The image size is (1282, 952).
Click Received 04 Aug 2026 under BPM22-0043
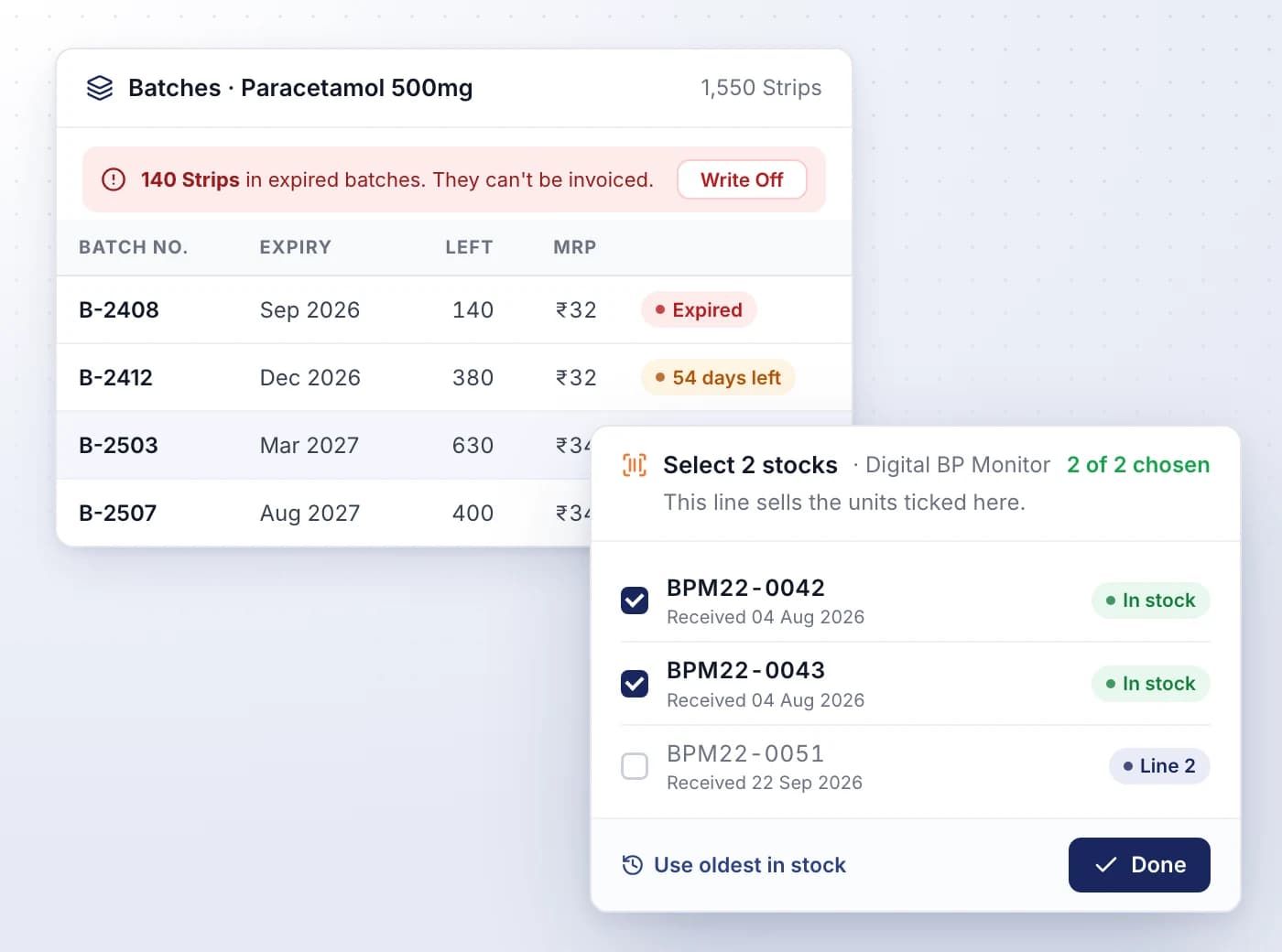click(x=766, y=700)
